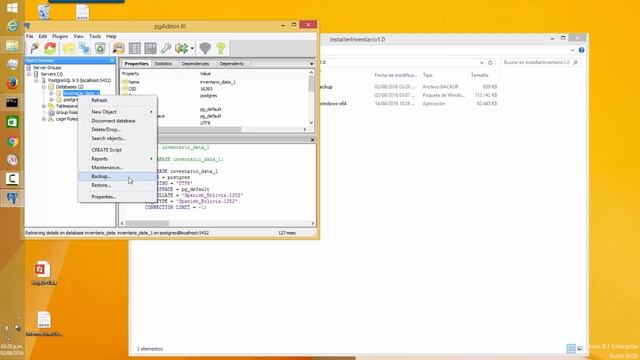Expand the postgres database node
Image resolution: width=640 pixels, height=360 pixels.
51,100
